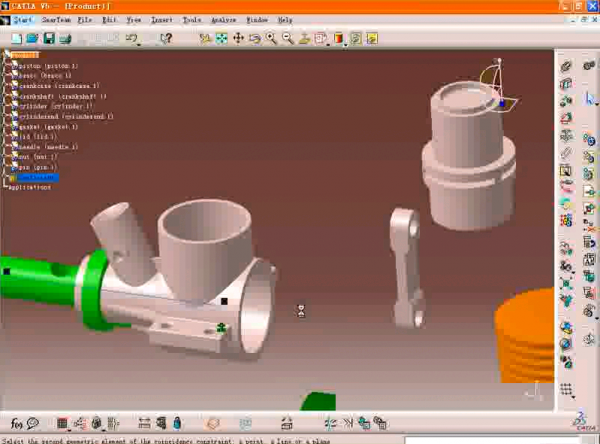Click the What's This help icon
This screenshot has width=600, height=444.
coord(166,38)
